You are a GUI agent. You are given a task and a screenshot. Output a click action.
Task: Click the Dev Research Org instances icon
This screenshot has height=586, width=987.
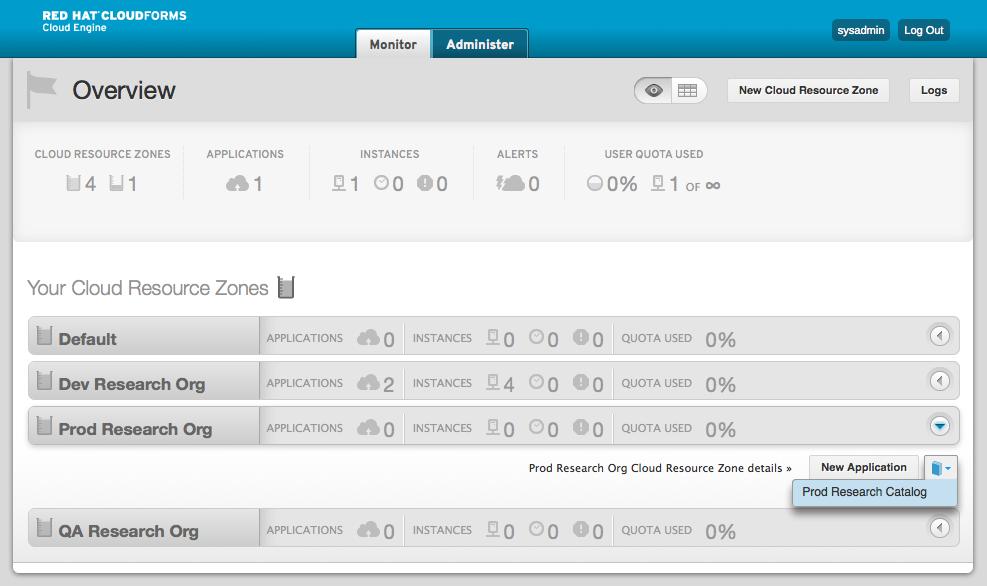[492, 383]
